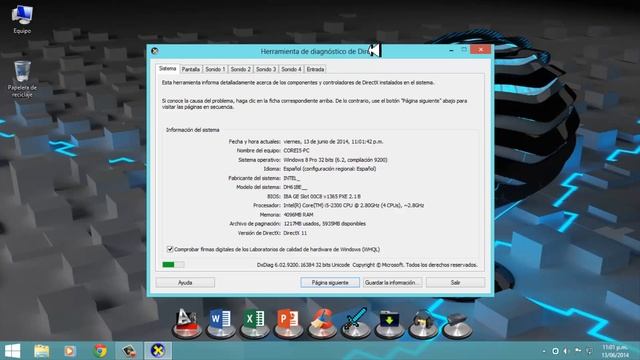Click the 'Fecha y hora actuales' date value

click(x=333, y=142)
